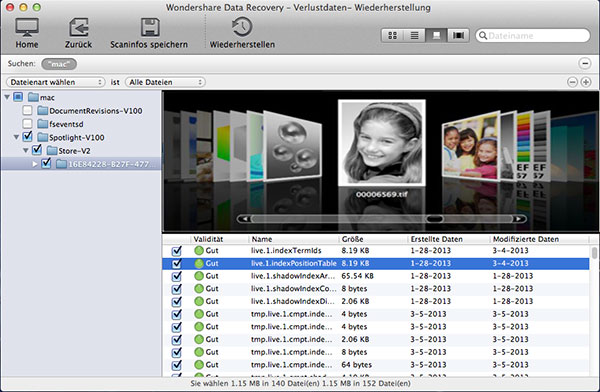
Task: Uncheck the Spotlight-V100 checkbox
Action: [27, 136]
